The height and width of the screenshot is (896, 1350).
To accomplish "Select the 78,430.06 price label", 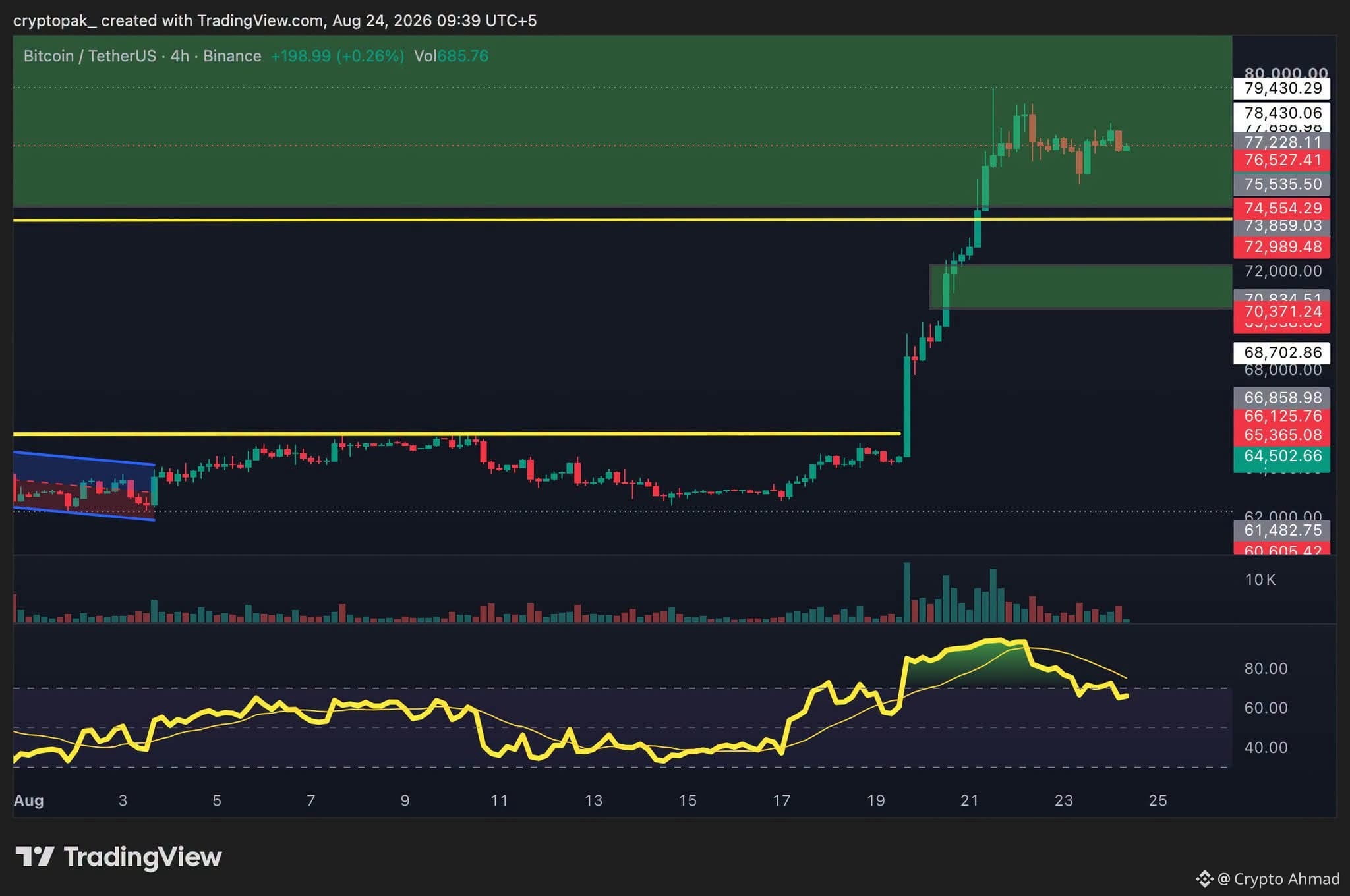I will [x=1282, y=113].
